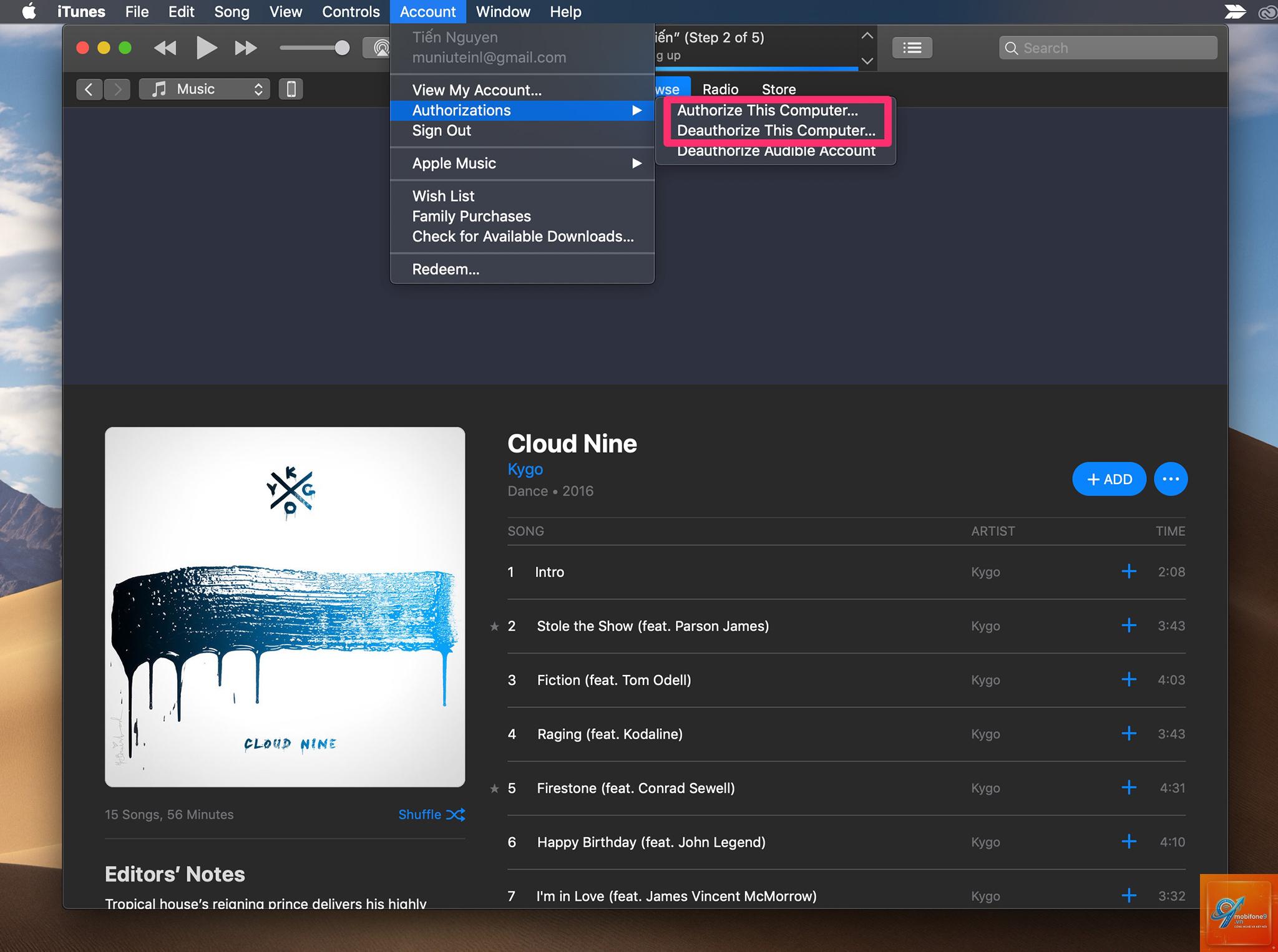Open the Controls menu
This screenshot has height=952, width=1278.
pos(351,12)
